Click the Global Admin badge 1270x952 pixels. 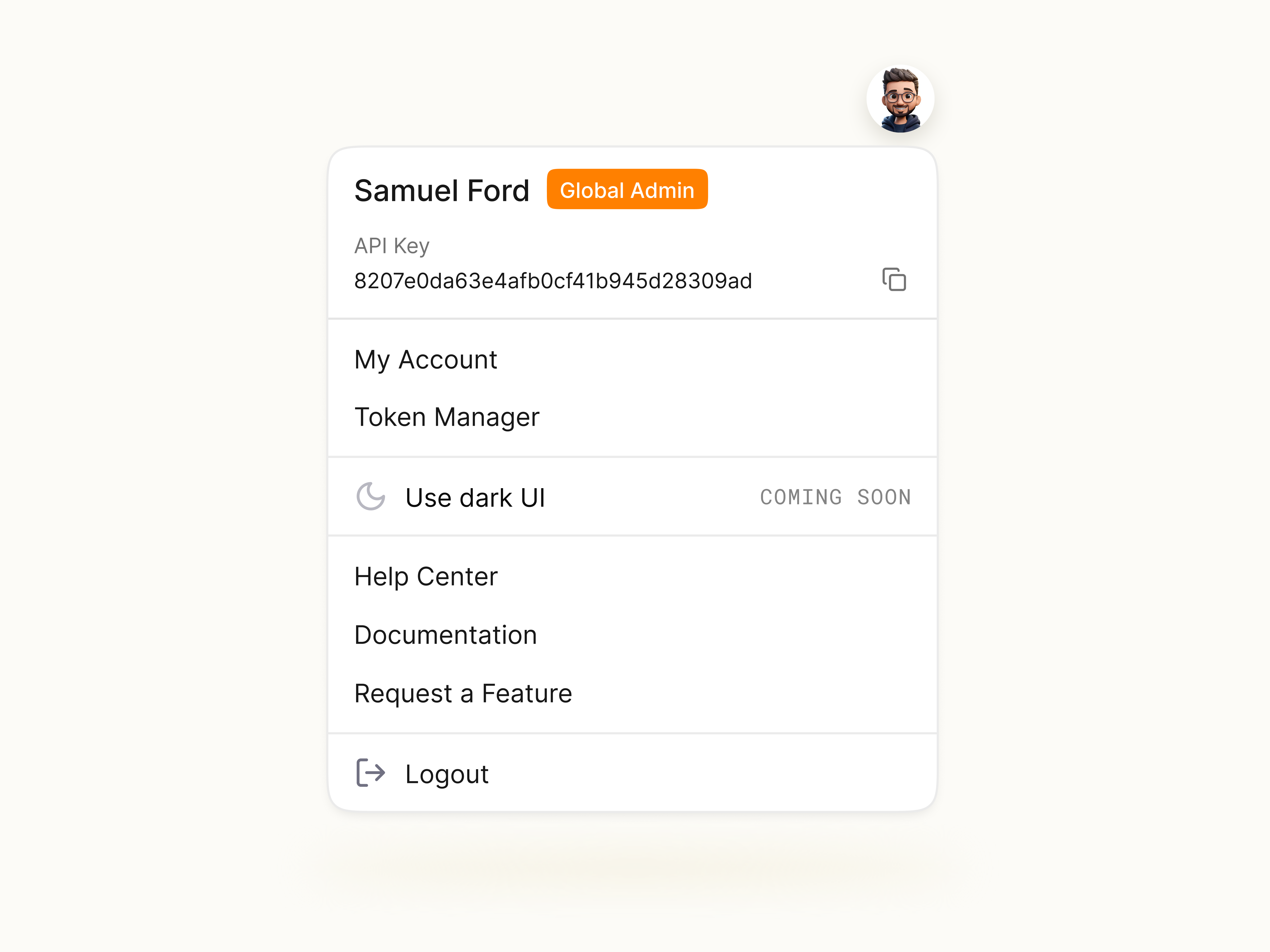[627, 189]
